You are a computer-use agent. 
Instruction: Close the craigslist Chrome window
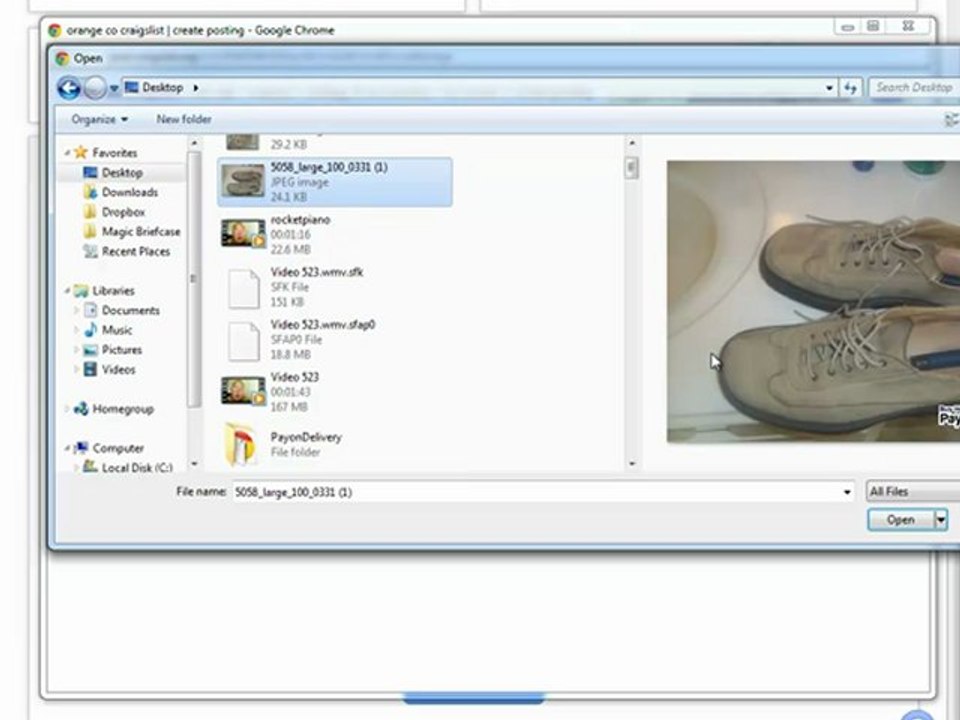(x=909, y=26)
